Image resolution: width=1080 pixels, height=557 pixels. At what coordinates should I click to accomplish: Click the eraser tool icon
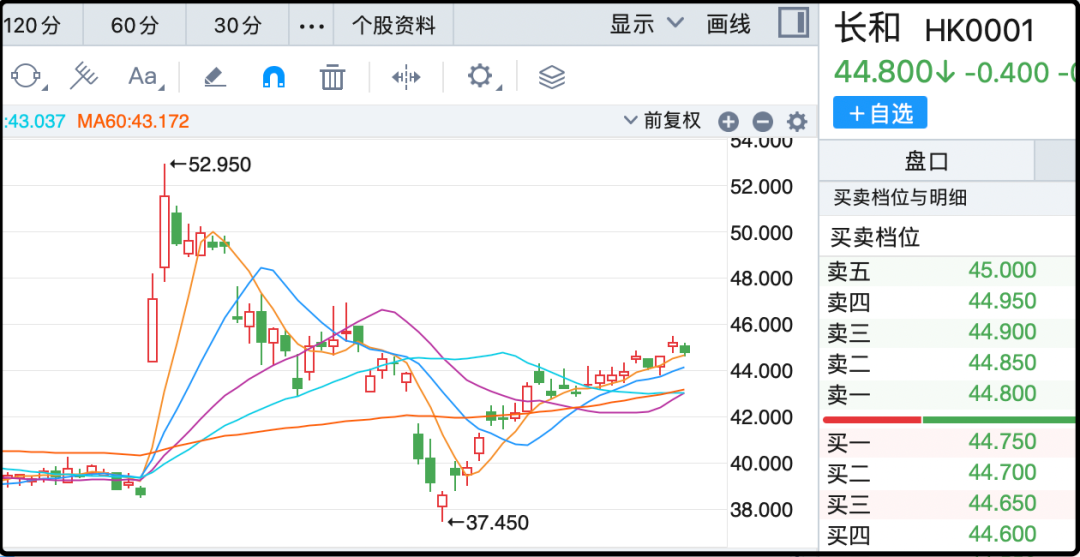click(x=214, y=76)
